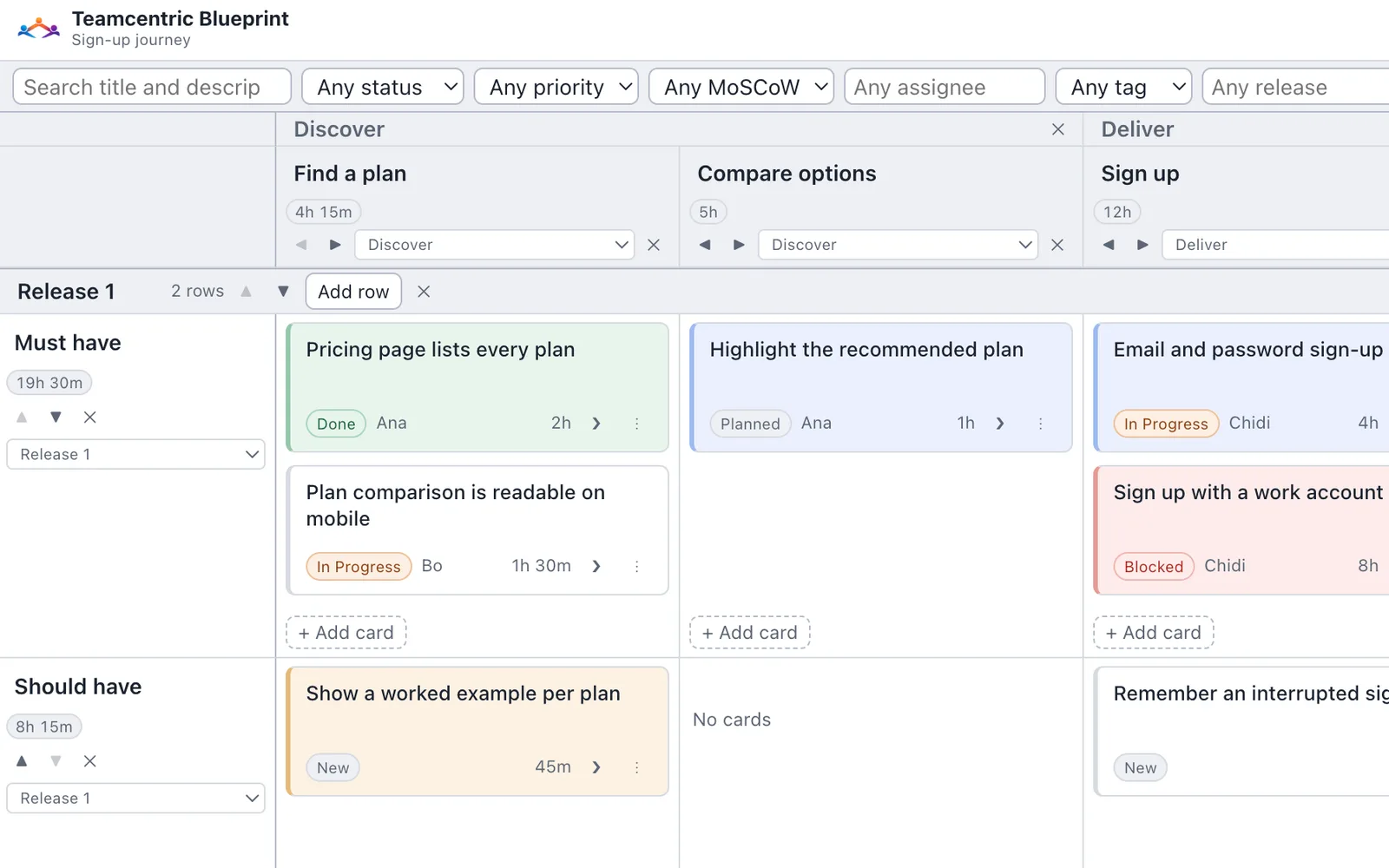Screen dimensions: 1389x868
Task: Open release dropdown under Must have
Action: (x=136, y=454)
